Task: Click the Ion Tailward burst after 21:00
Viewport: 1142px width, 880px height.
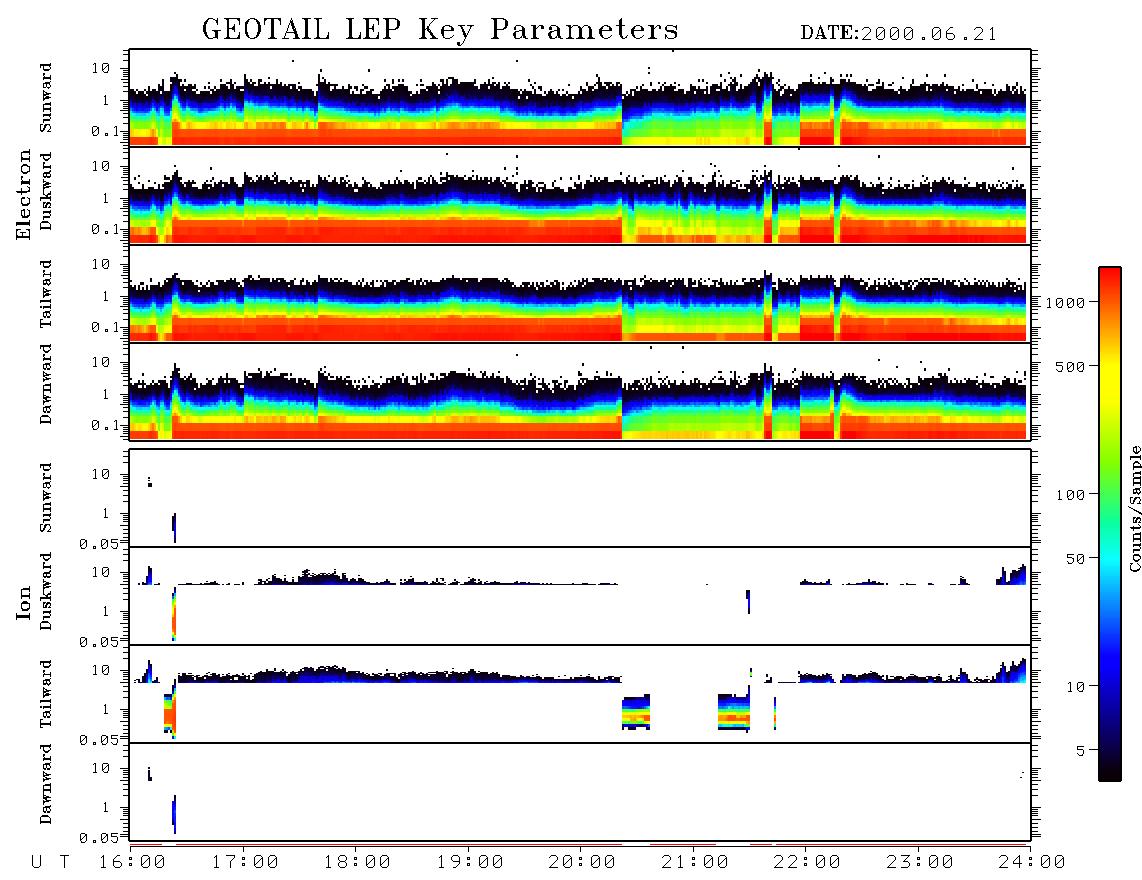Action: click(x=733, y=712)
